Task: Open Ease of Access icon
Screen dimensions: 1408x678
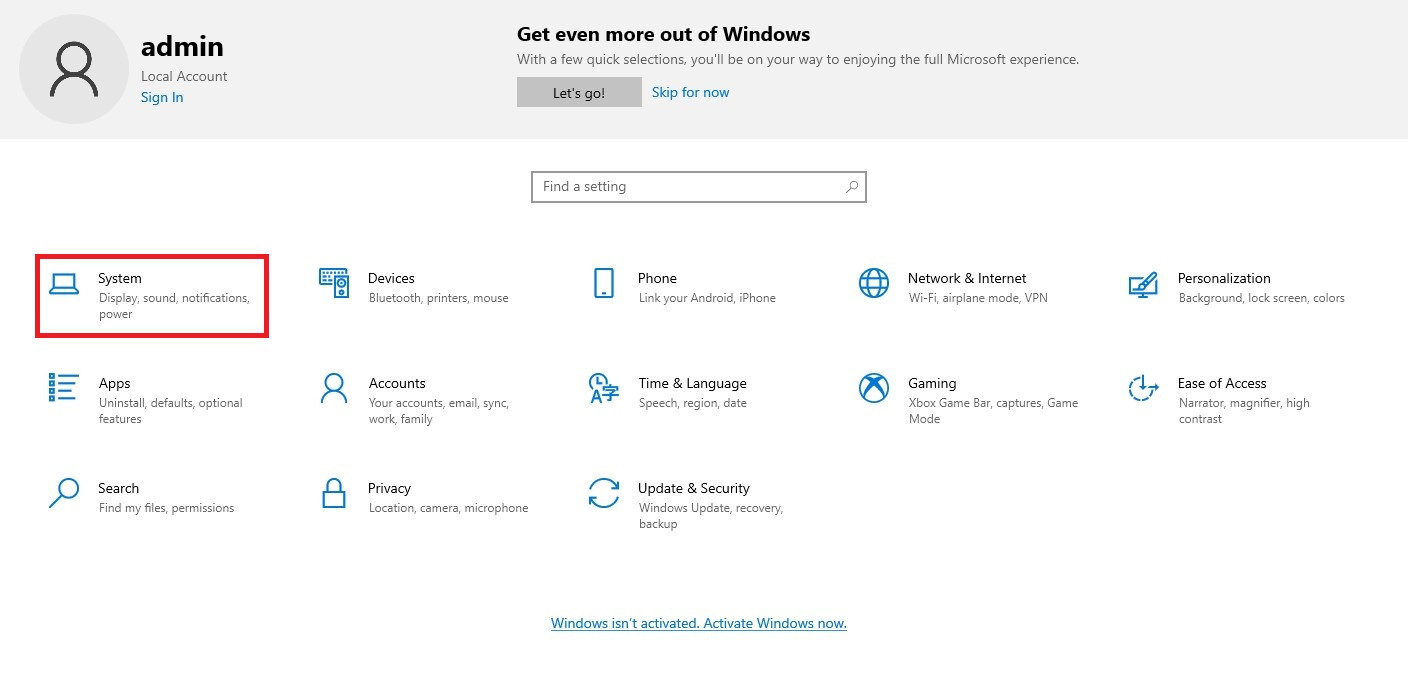Action: pos(1143,388)
